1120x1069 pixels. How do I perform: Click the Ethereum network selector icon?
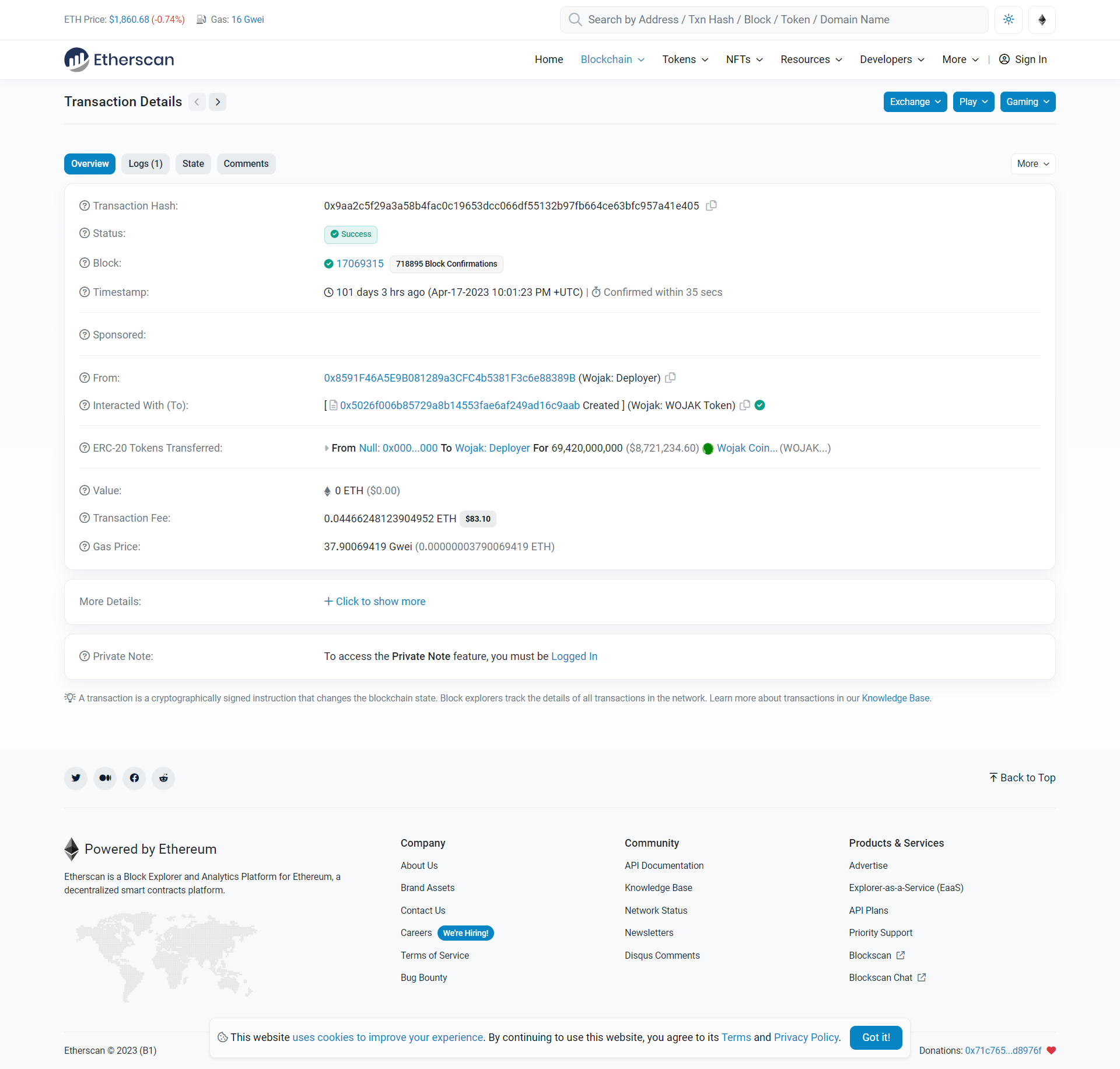[x=1042, y=20]
